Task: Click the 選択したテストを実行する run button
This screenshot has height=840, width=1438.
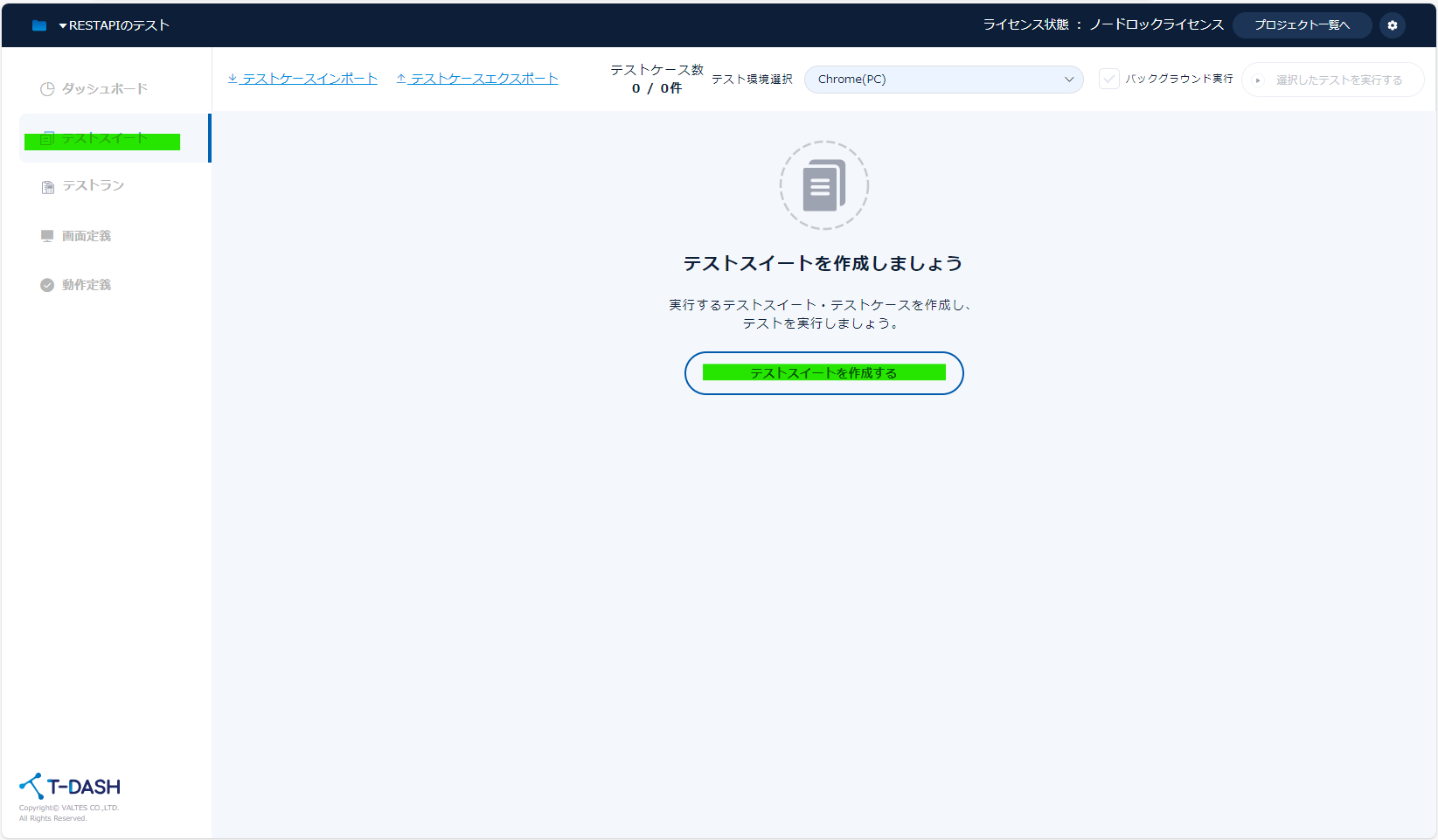Action: 1332,79
